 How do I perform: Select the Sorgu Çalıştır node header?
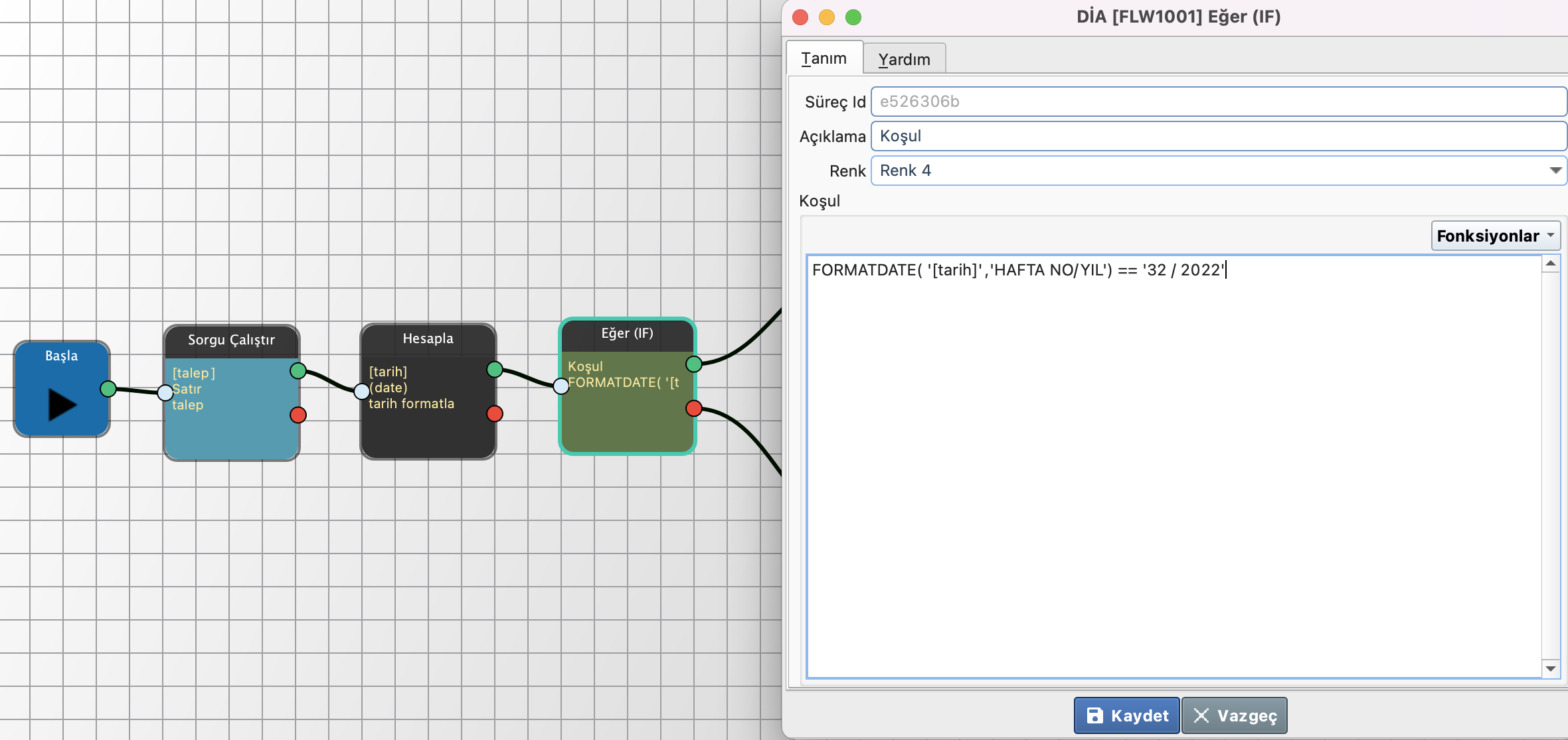click(x=231, y=340)
